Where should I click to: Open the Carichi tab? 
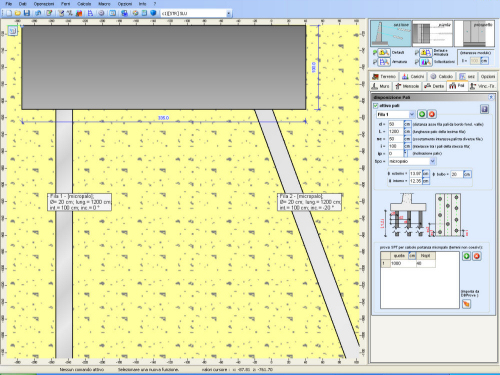pos(413,76)
